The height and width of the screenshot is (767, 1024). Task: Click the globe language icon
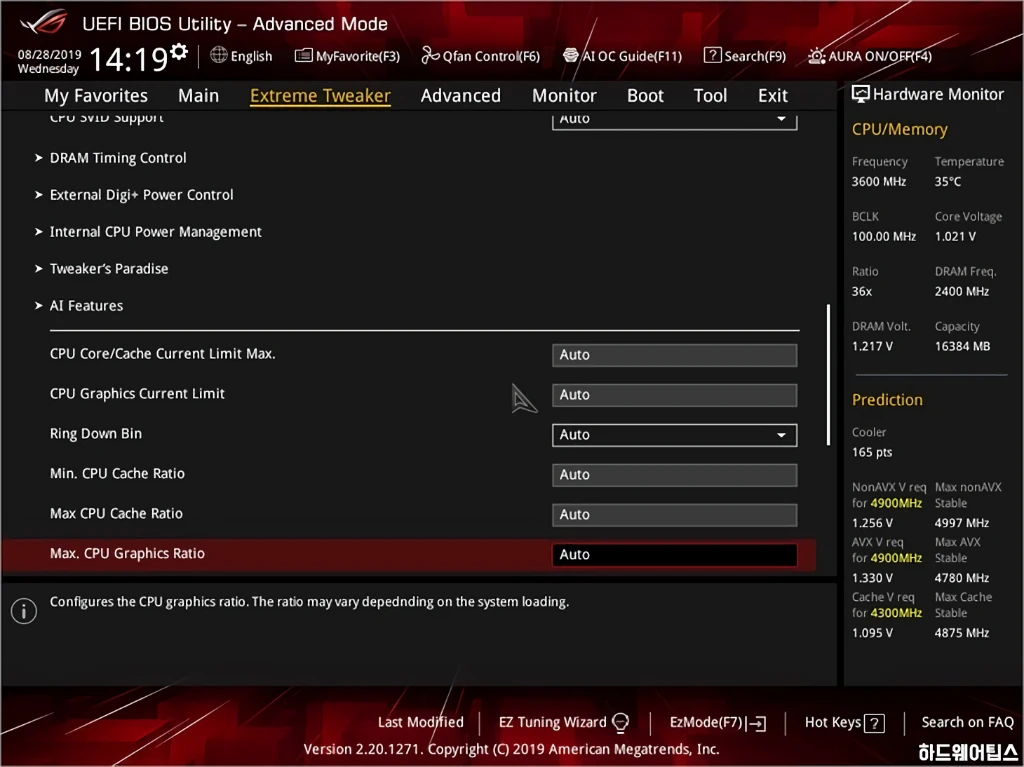[218, 55]
